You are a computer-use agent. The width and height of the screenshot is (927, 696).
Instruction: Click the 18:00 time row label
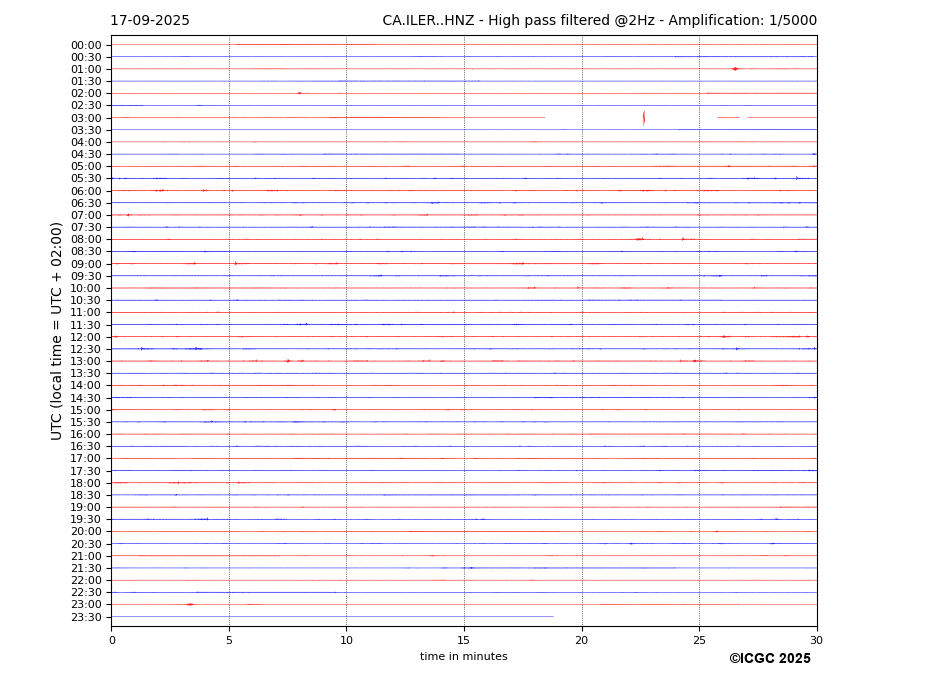tap(86, 484)
